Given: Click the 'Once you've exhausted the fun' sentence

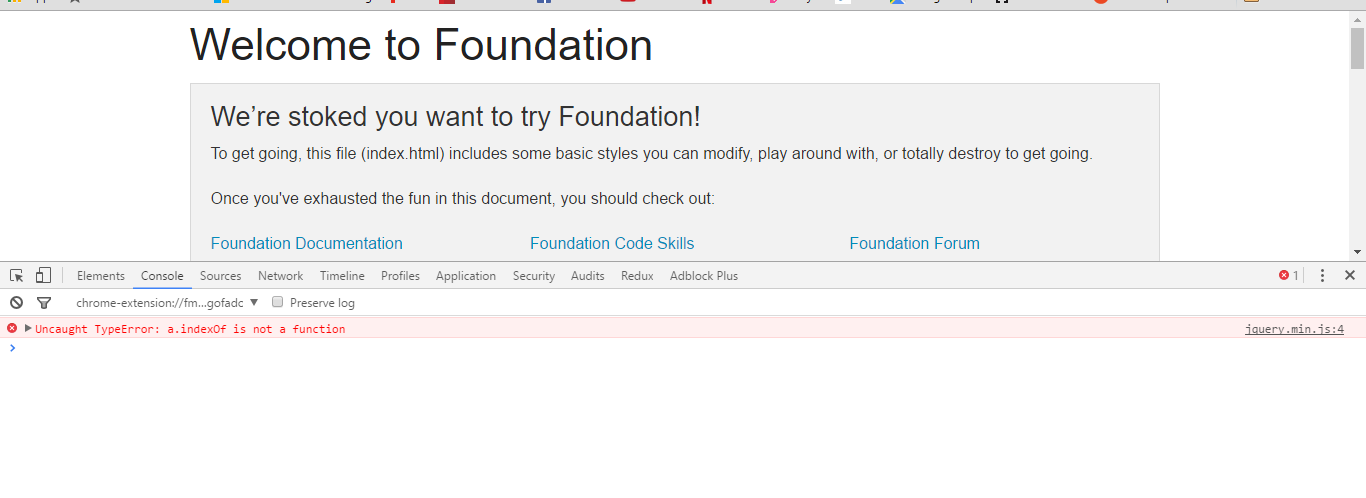Looking at the screenshot, I should tap(463, 198).
